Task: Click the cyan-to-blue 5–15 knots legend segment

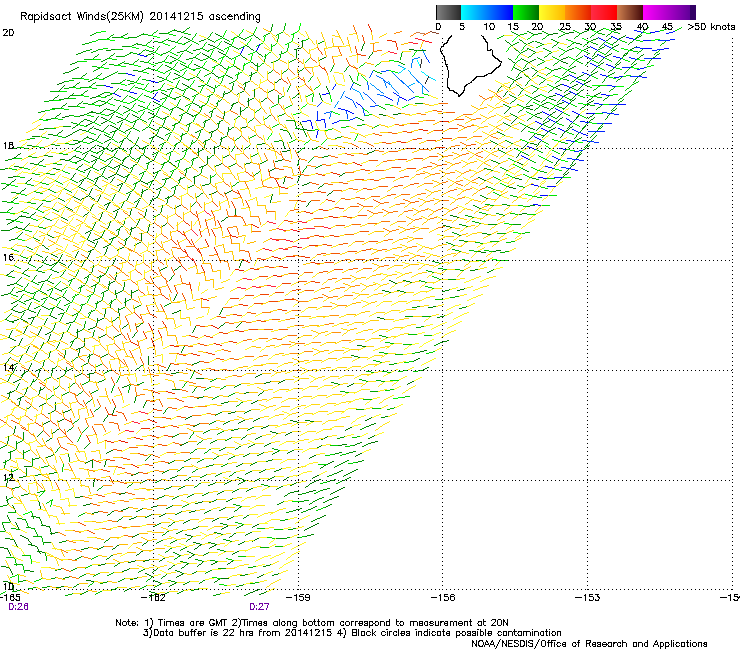Action: (x=487, y=12)
